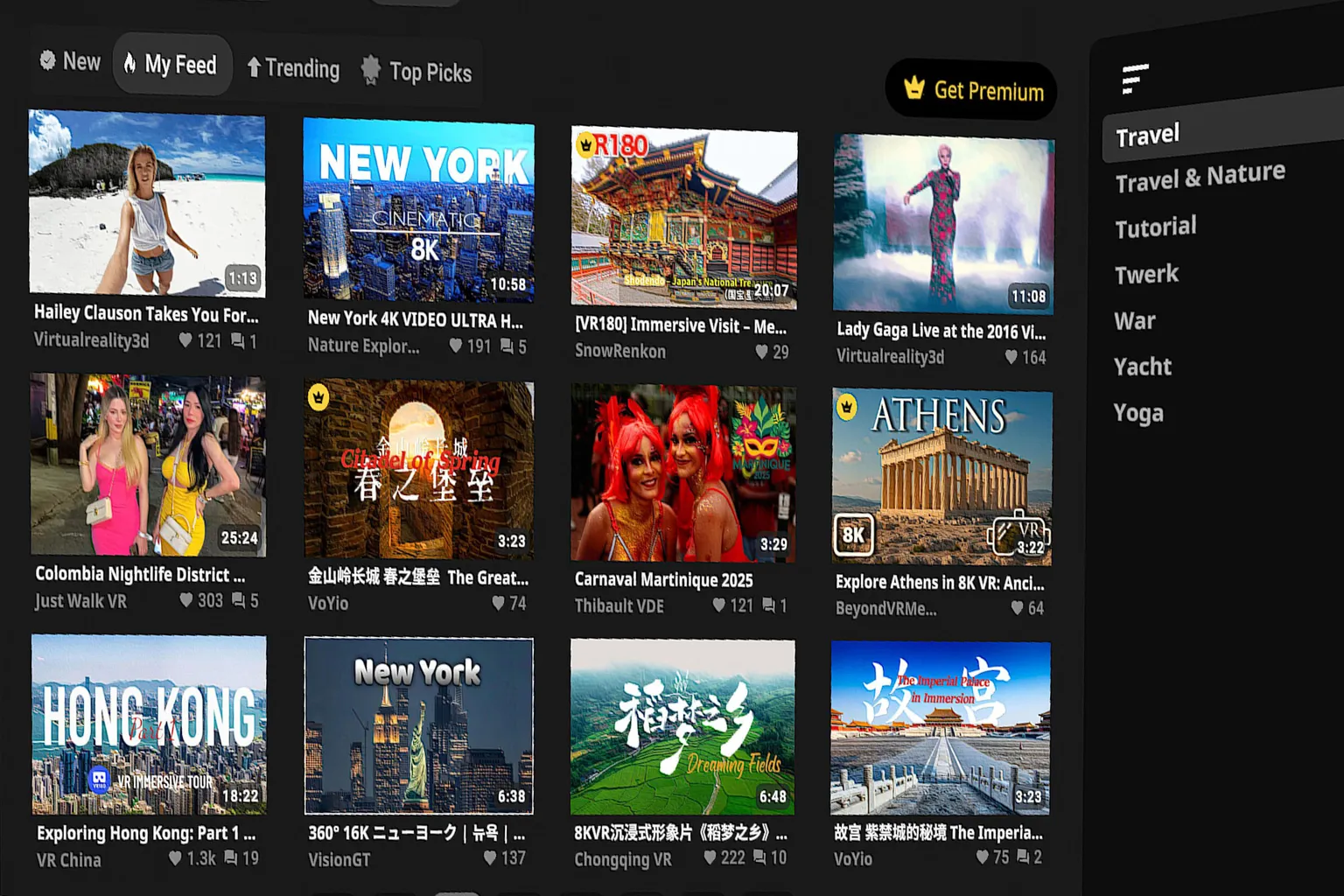The width and height of the screenshot is (1344, 896).
Task: Like the New York 4K video
Action: (455, 346)
